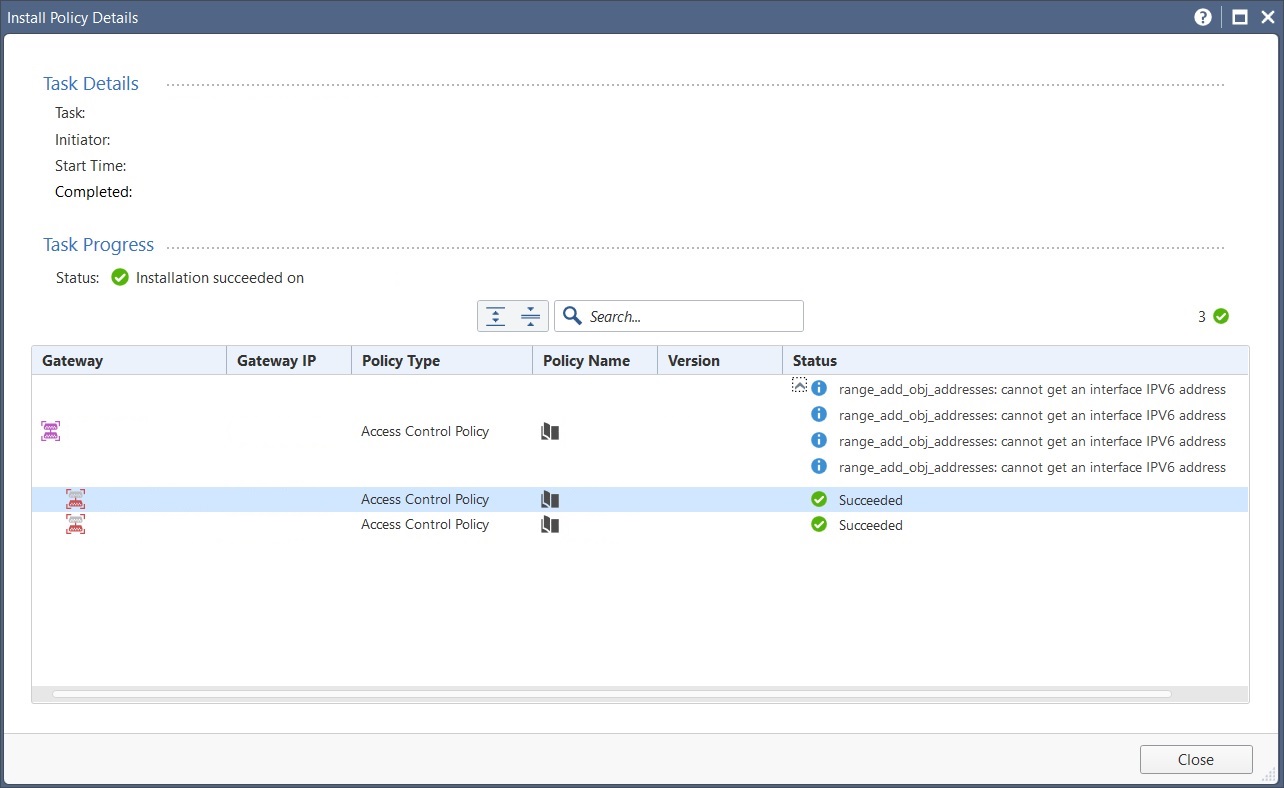Viewport: 1284px width, 788px height.
Task: Sort by the Policy Type column header
Action: tap(442, 360)
